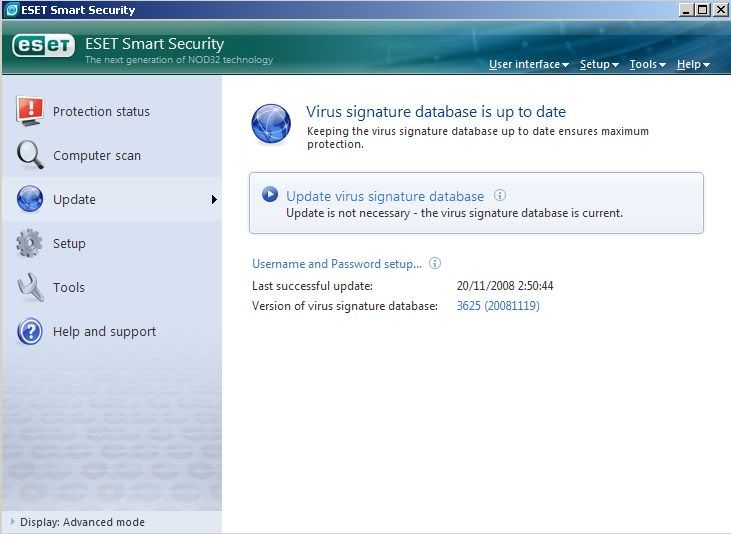
Task: Click 'Last successful update:' label
Action: click(x=312, y=285)
